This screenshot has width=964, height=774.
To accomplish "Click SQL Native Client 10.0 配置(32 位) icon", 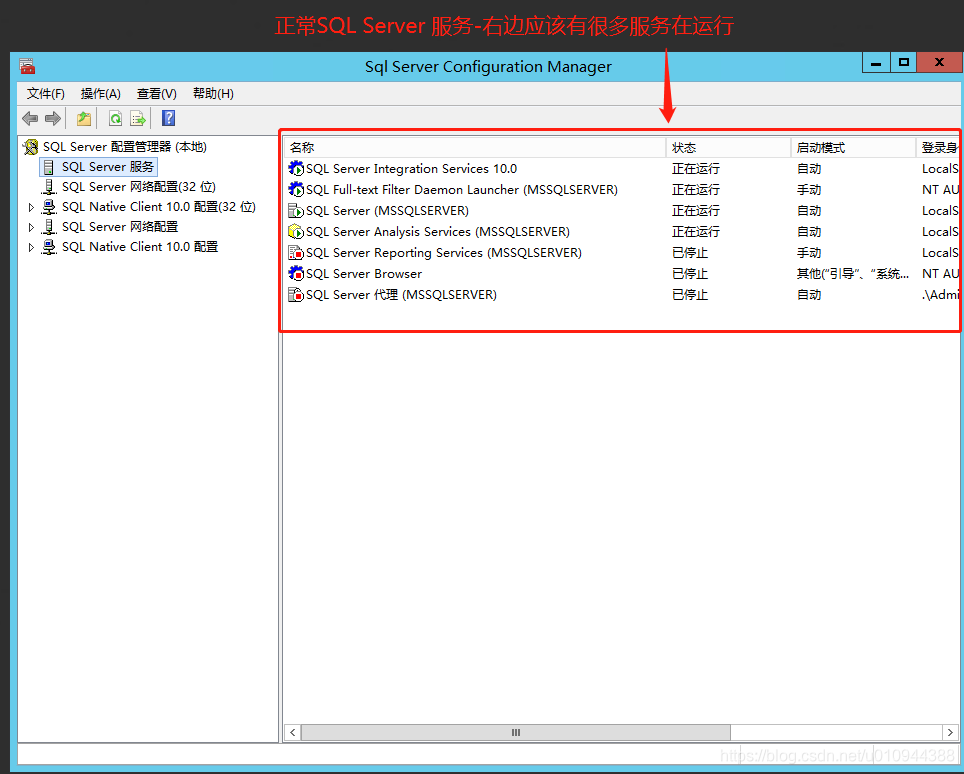I will (49, 207).
